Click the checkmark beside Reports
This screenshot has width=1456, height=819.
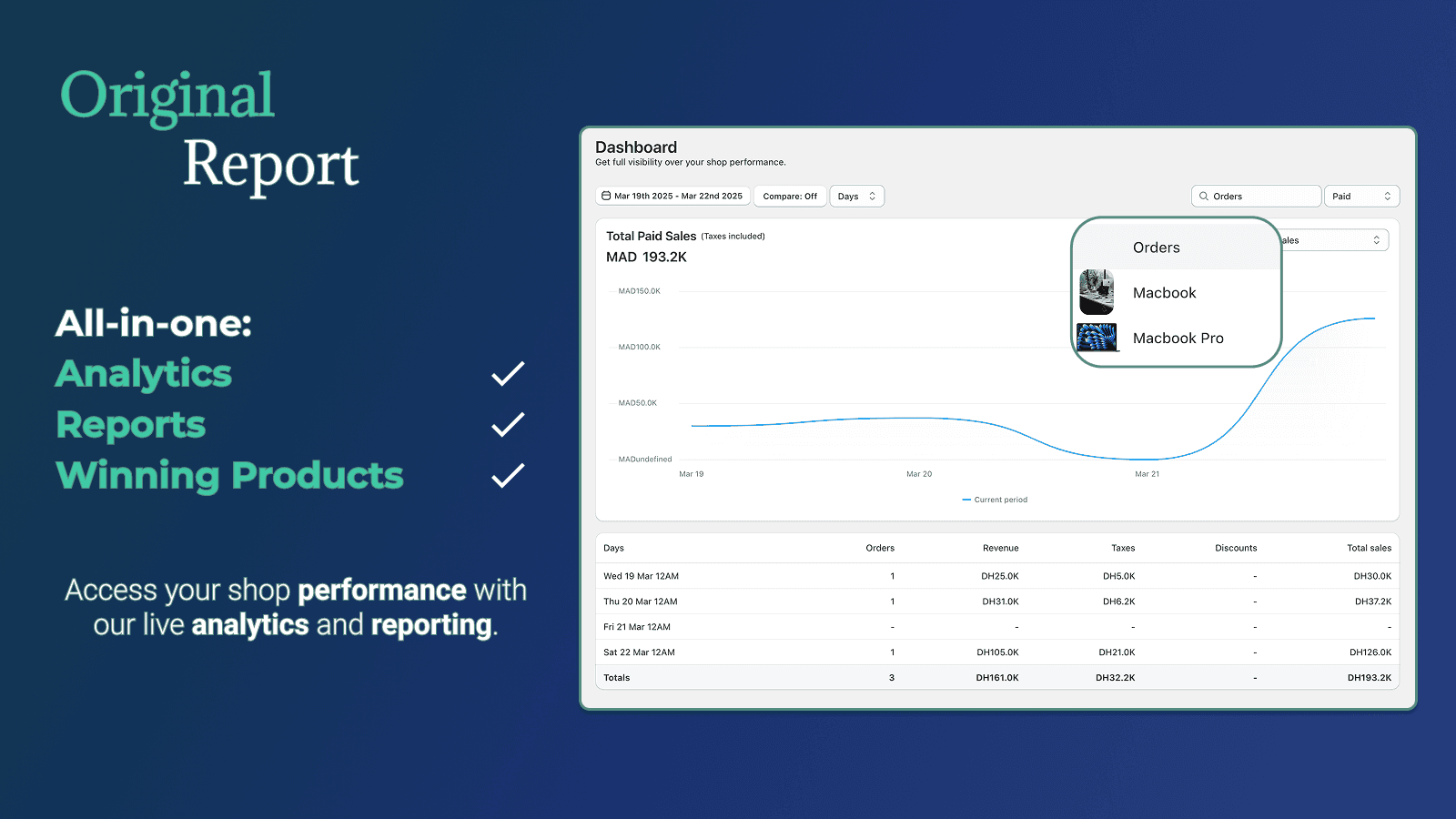508,425
